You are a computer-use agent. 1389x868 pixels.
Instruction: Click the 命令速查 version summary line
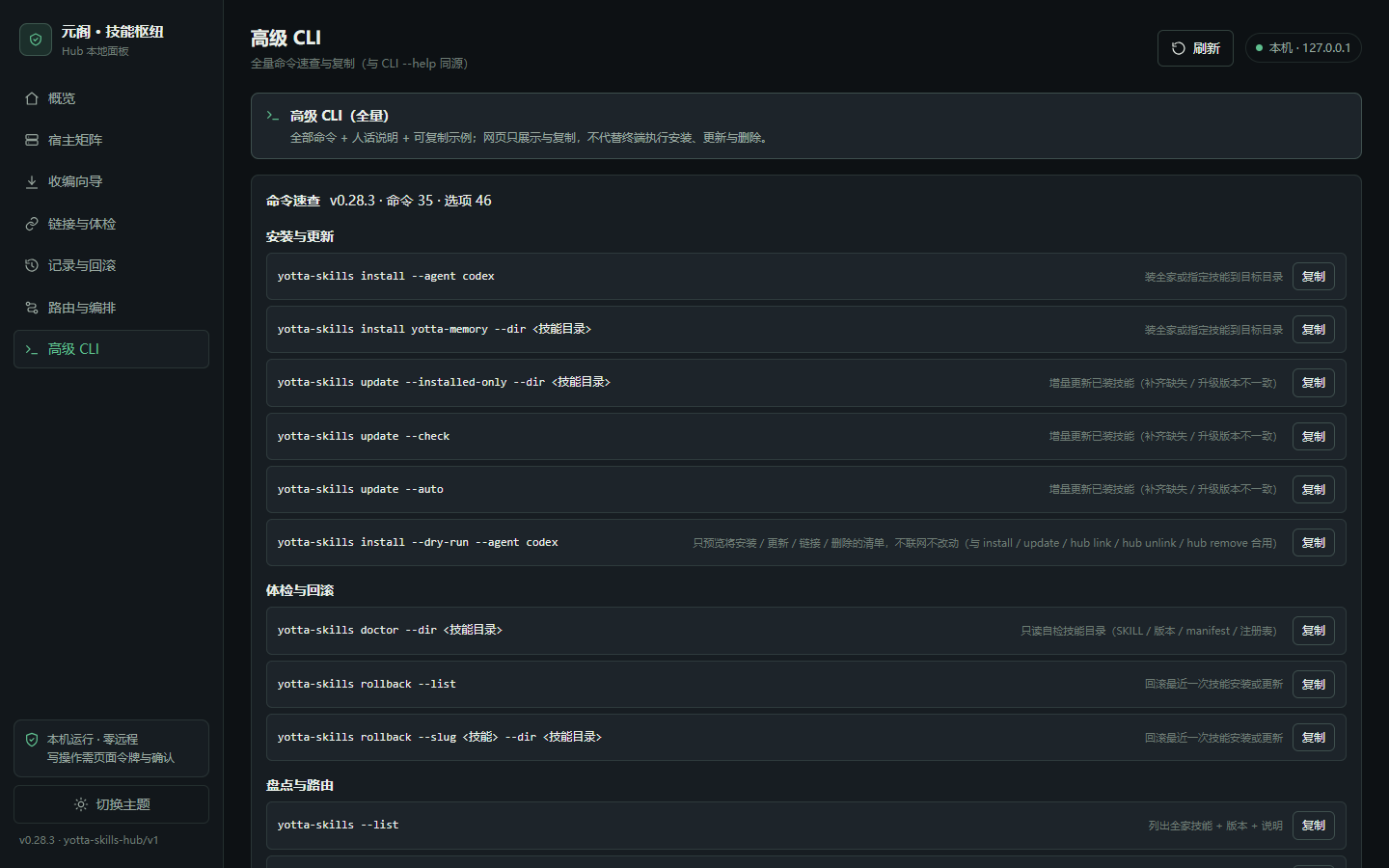click(379, 201)
